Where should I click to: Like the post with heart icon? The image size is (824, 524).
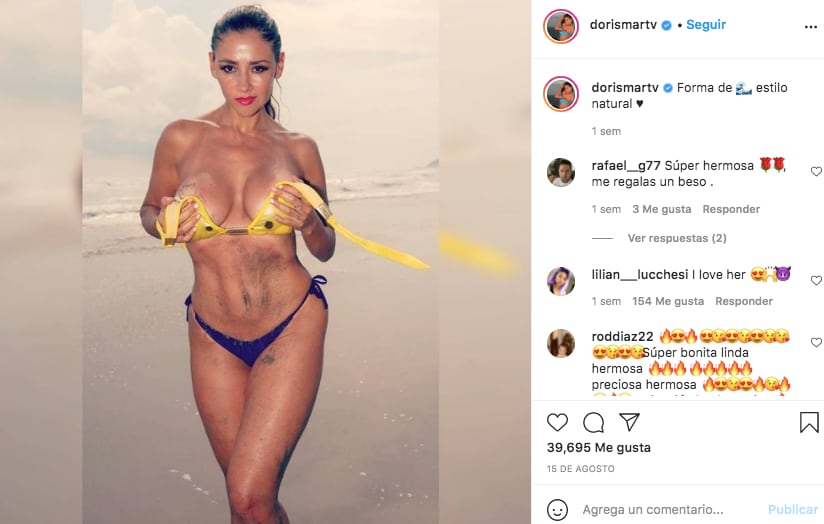point(557,423)
